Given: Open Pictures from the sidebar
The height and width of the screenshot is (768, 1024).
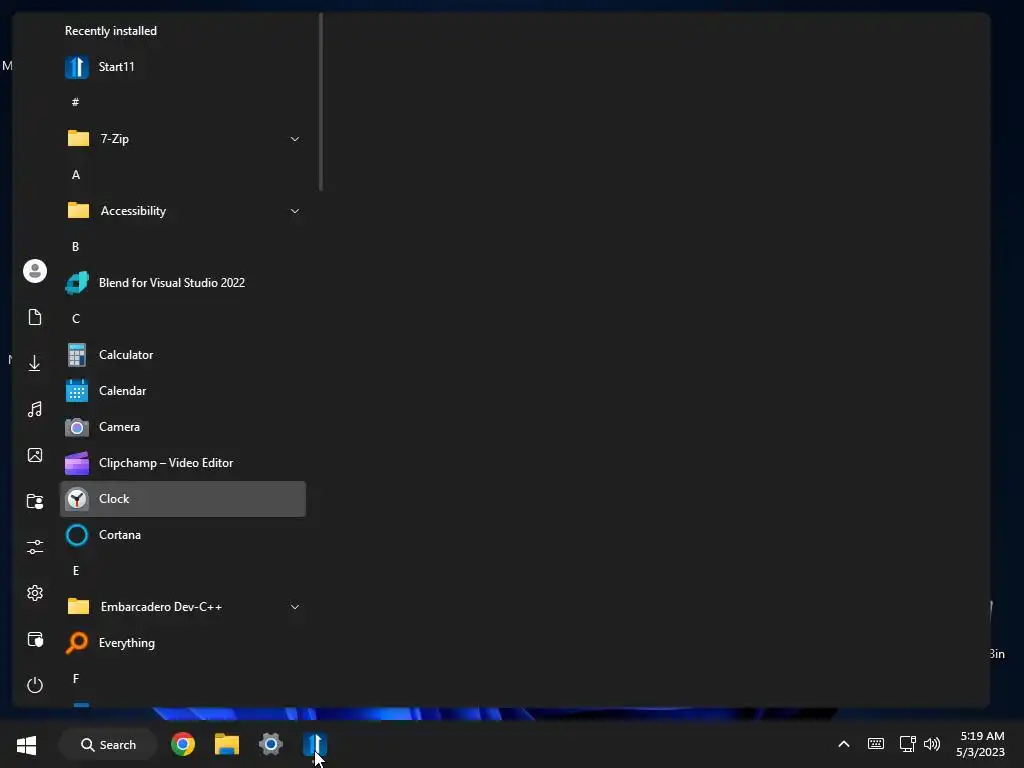Looking at the screenshot, I should click(35, 455).
